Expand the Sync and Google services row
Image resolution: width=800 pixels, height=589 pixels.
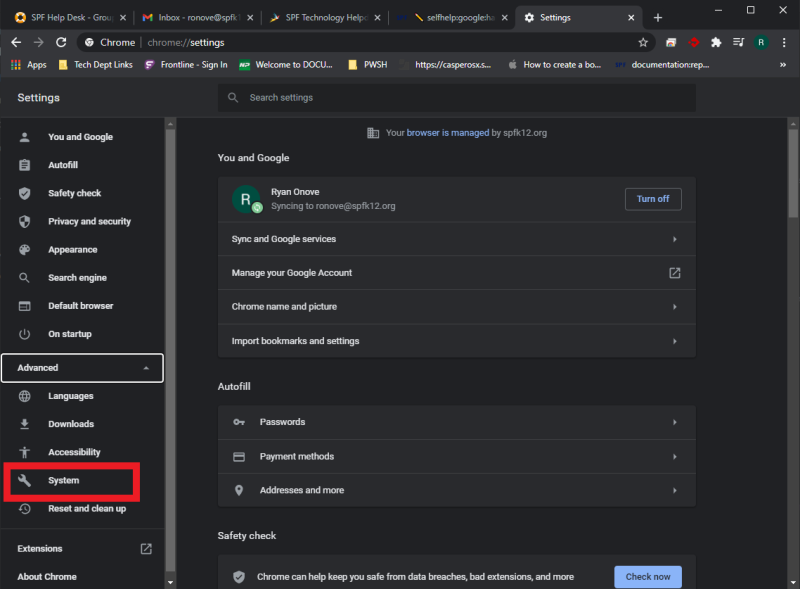(456, 238)
